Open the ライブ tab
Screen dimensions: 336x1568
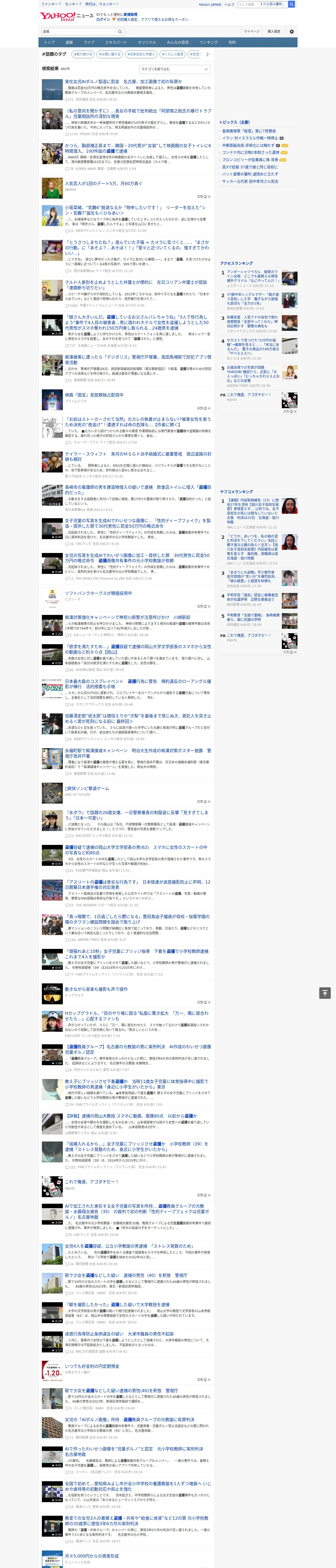(x=89, y=43)
